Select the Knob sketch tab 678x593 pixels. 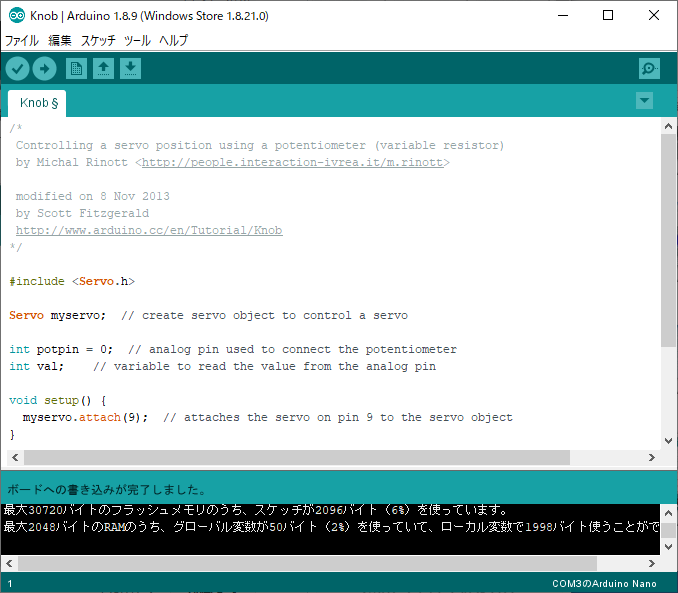37,103
